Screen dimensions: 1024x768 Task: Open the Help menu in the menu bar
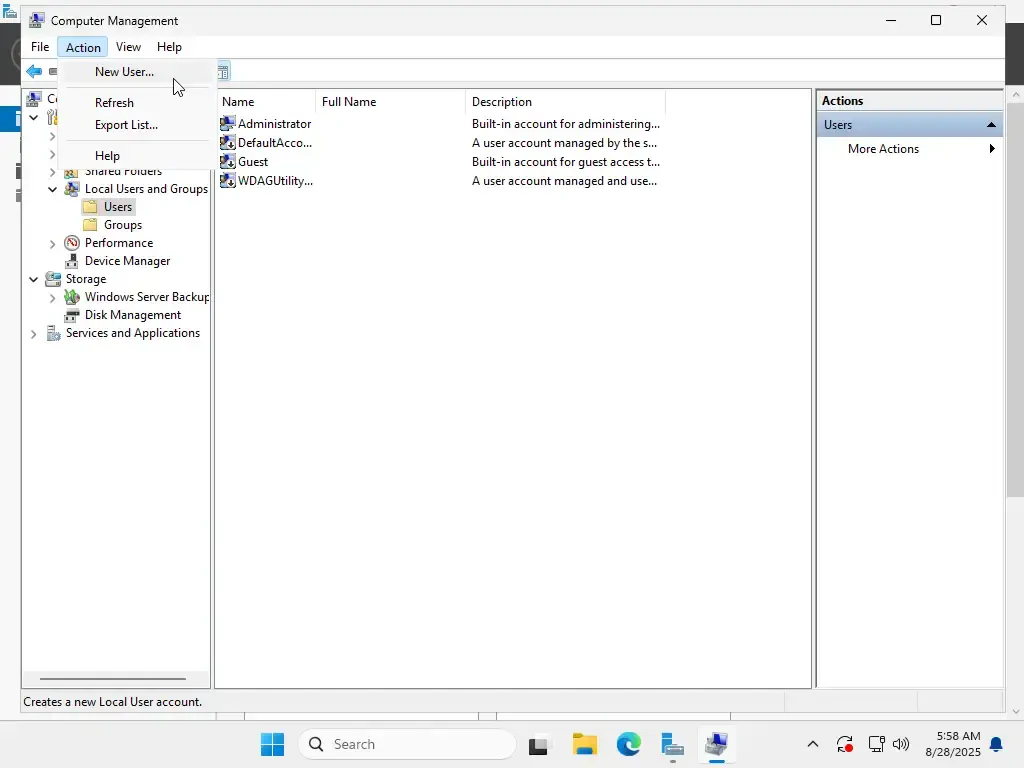[x=169, y=47]
